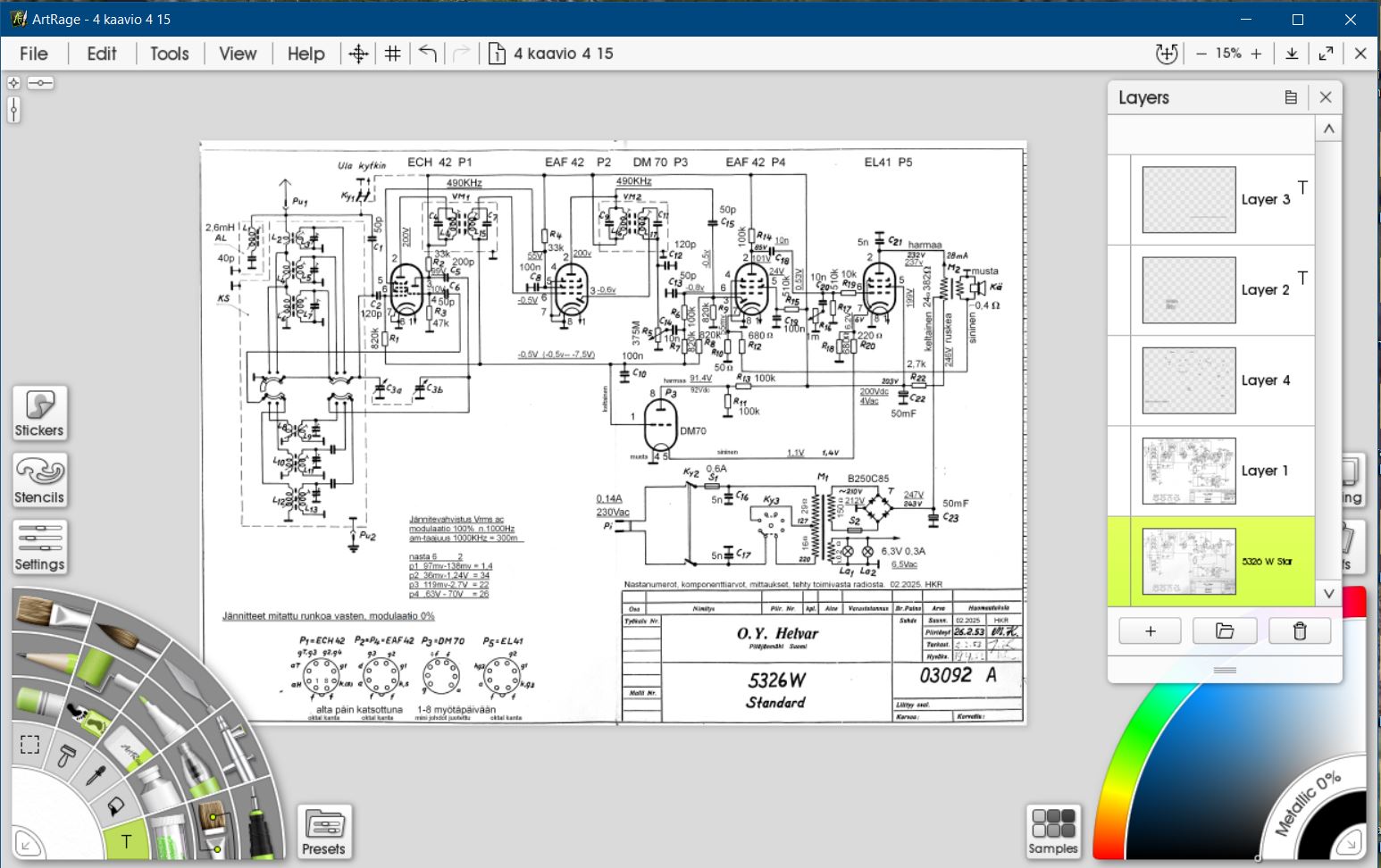Click the layer group folder button
The height and width of the screenshot is (868, 1381).
tap(1225, 631)
